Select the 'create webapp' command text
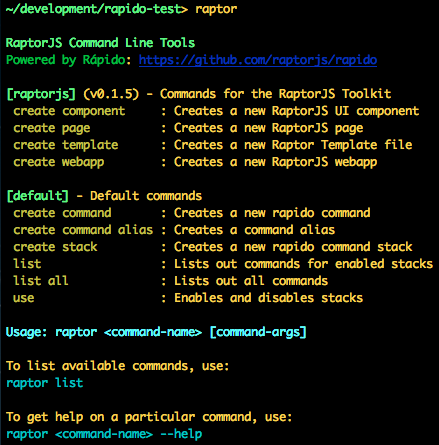The image size is (439, 445). pyautogui.click(x=59, y=162)
